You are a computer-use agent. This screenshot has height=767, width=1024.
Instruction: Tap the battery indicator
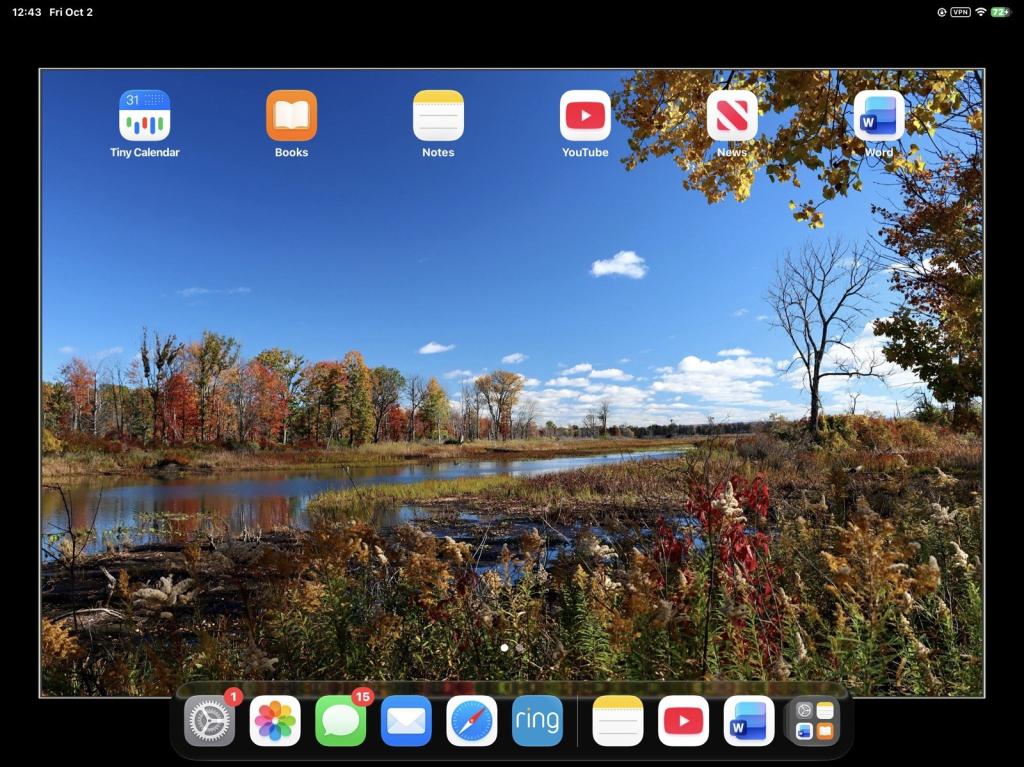pos(1001,12)
